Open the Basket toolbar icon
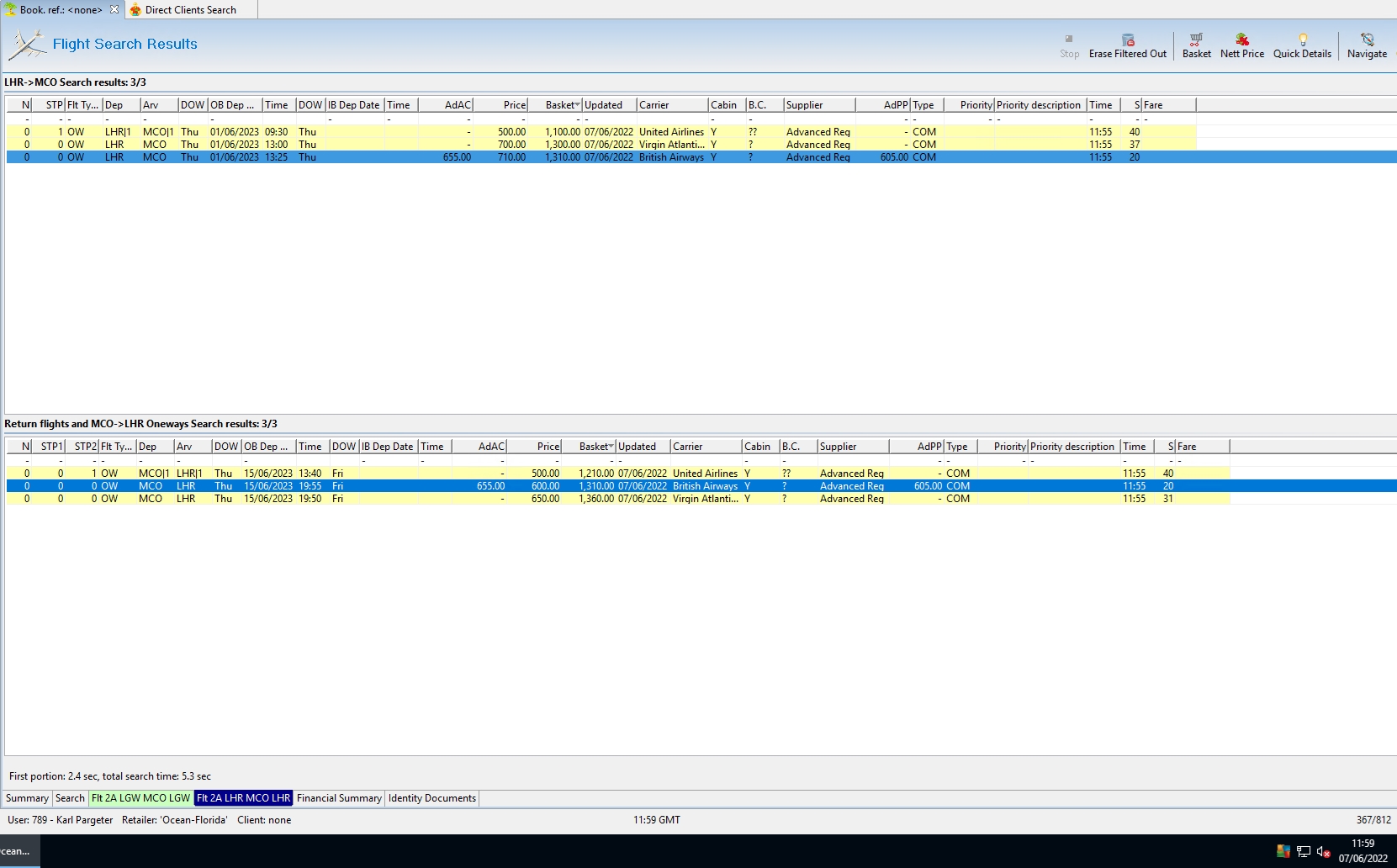The image size is (1397, 868). pyautogui.click(x=1196, y=39)
